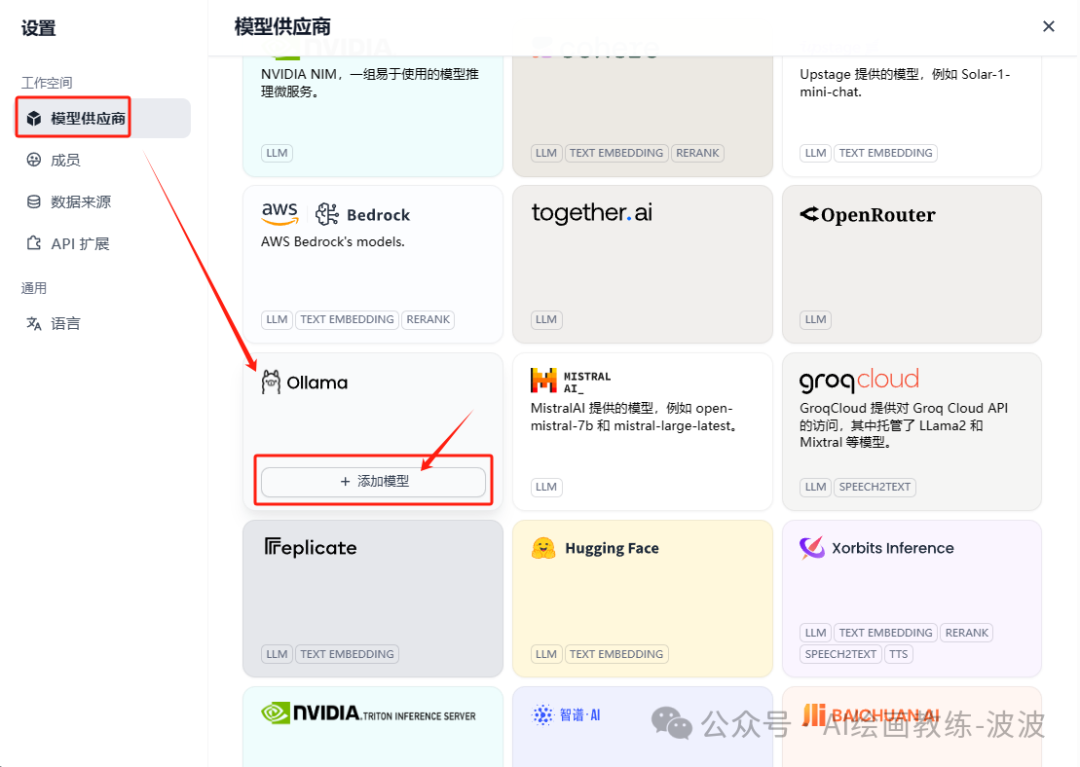The height and width of the screenshot is (767, 1080).
Task: Click the AWS logo on Bedrock card
Action: 280,213
